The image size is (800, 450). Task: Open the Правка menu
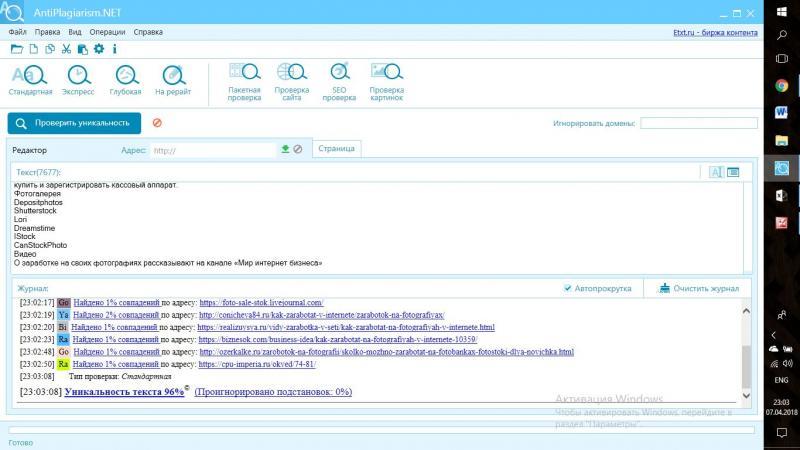[x=47, y=32]
